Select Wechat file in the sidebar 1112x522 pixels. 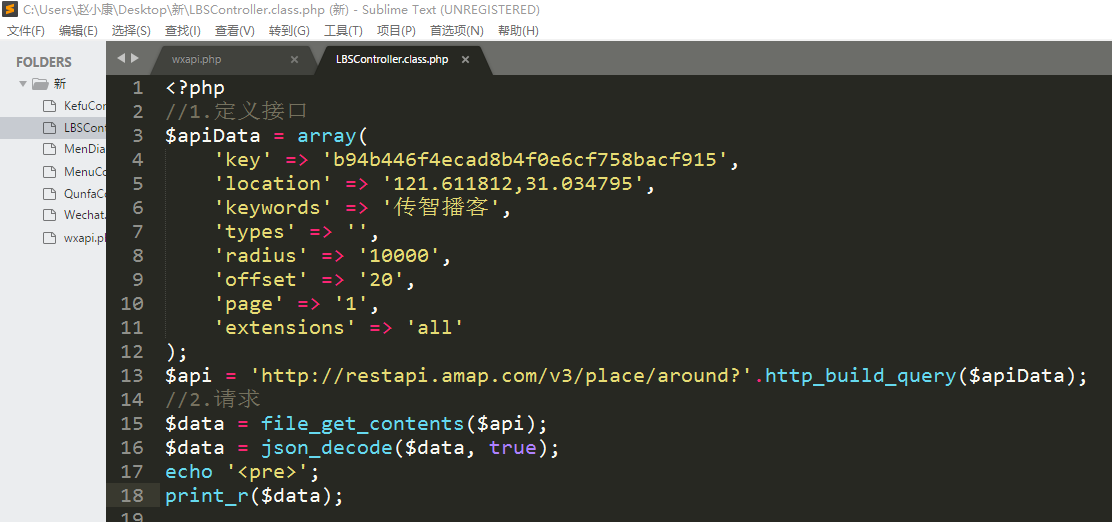84,216
